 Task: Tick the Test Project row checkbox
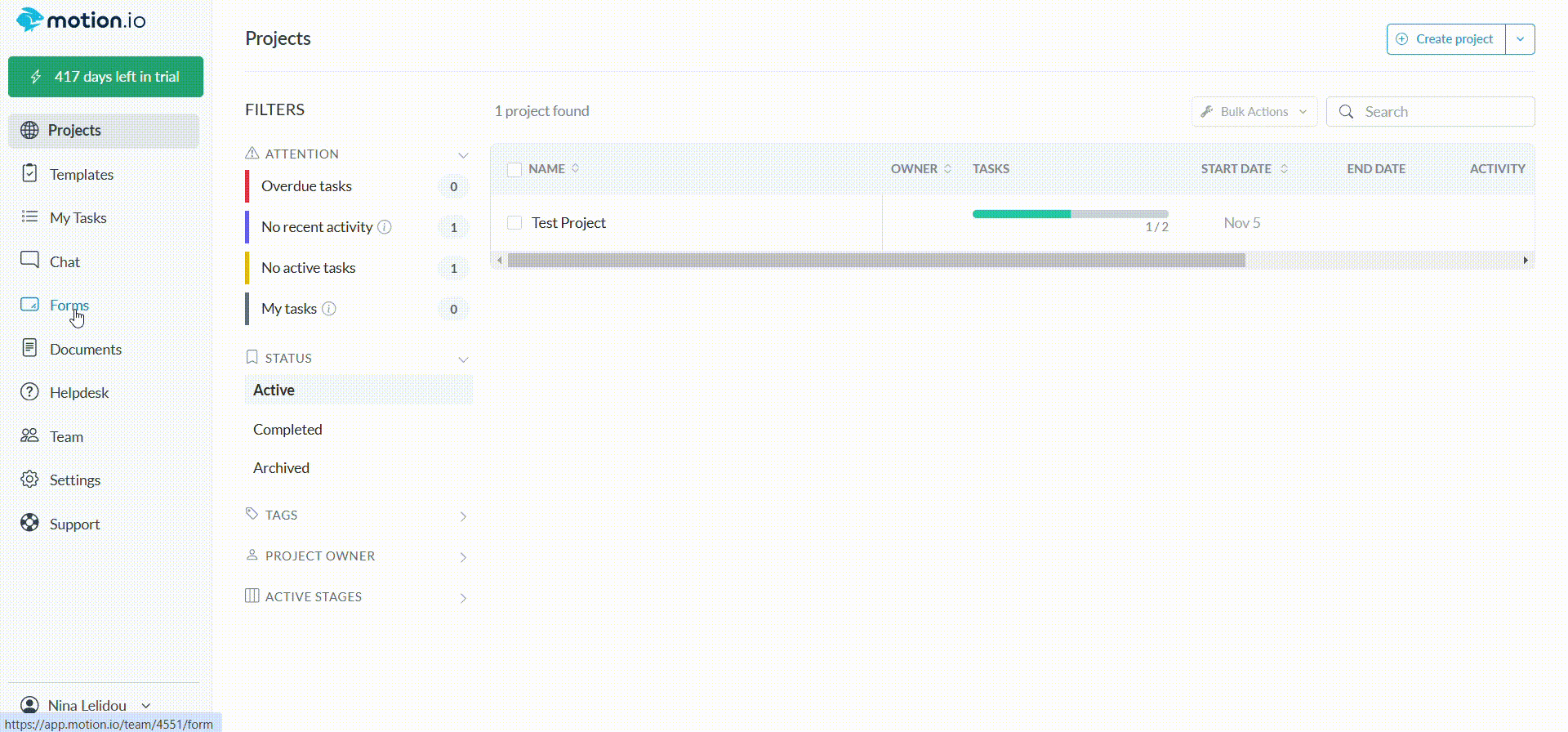coord(514,223)
